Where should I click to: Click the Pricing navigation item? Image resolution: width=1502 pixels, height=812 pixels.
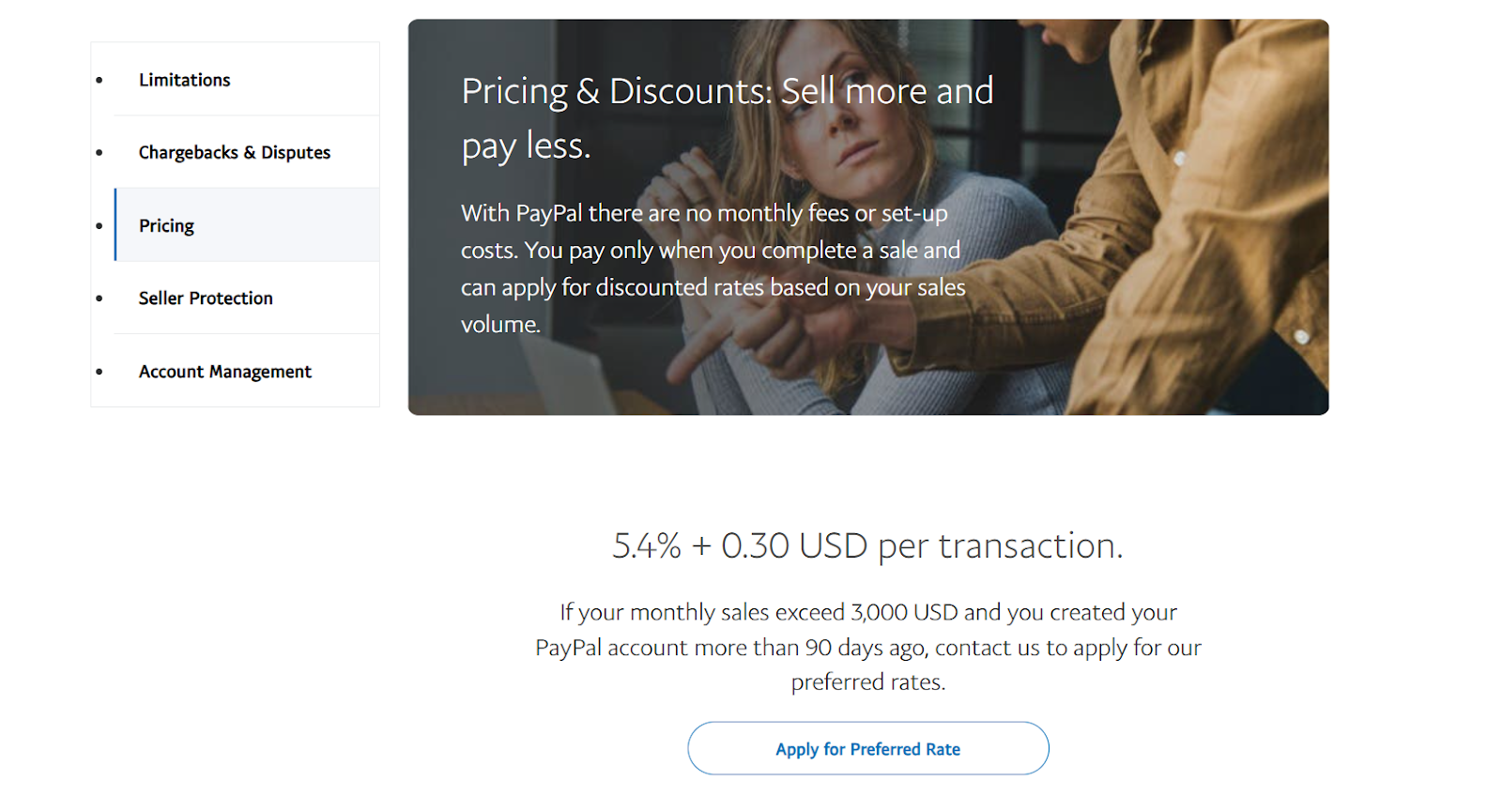tap(165, 225)
